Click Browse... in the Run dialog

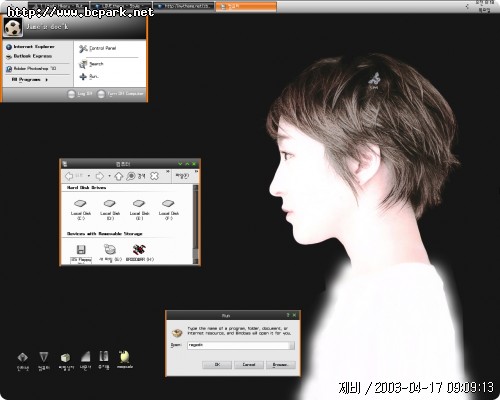click(280, 365)
